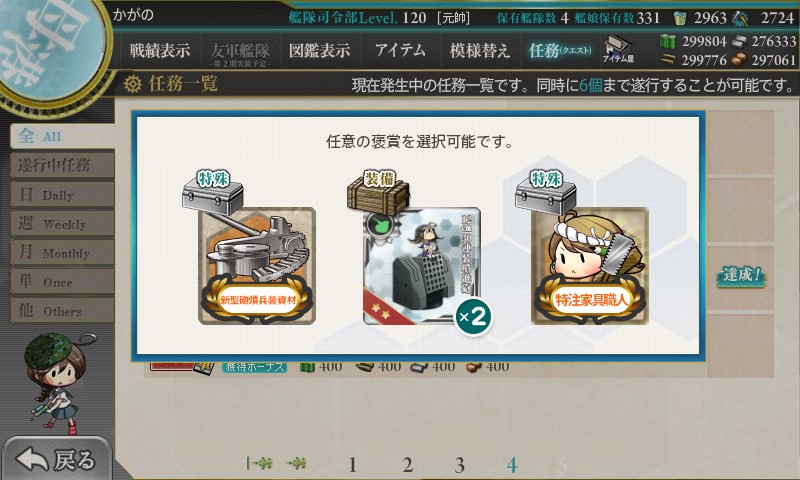The height and width of the screenshot is (480, 800).
Task: Go to quest page 2
Action: [407, 465]
